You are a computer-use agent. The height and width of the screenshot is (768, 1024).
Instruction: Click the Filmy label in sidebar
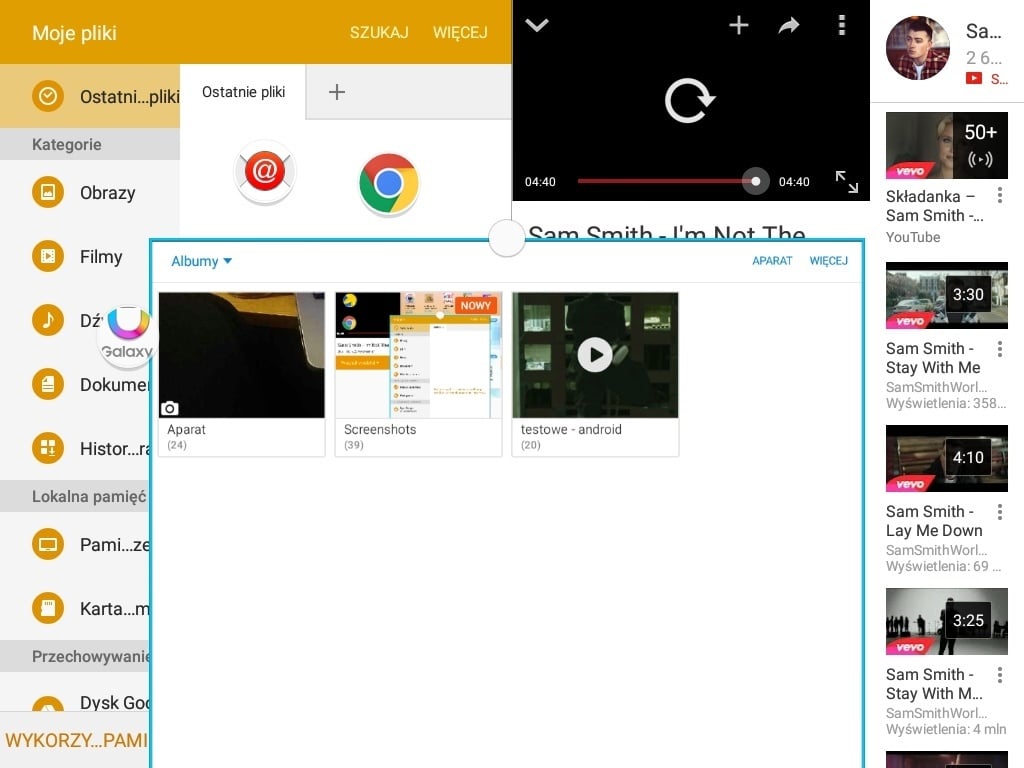(101, 257)
